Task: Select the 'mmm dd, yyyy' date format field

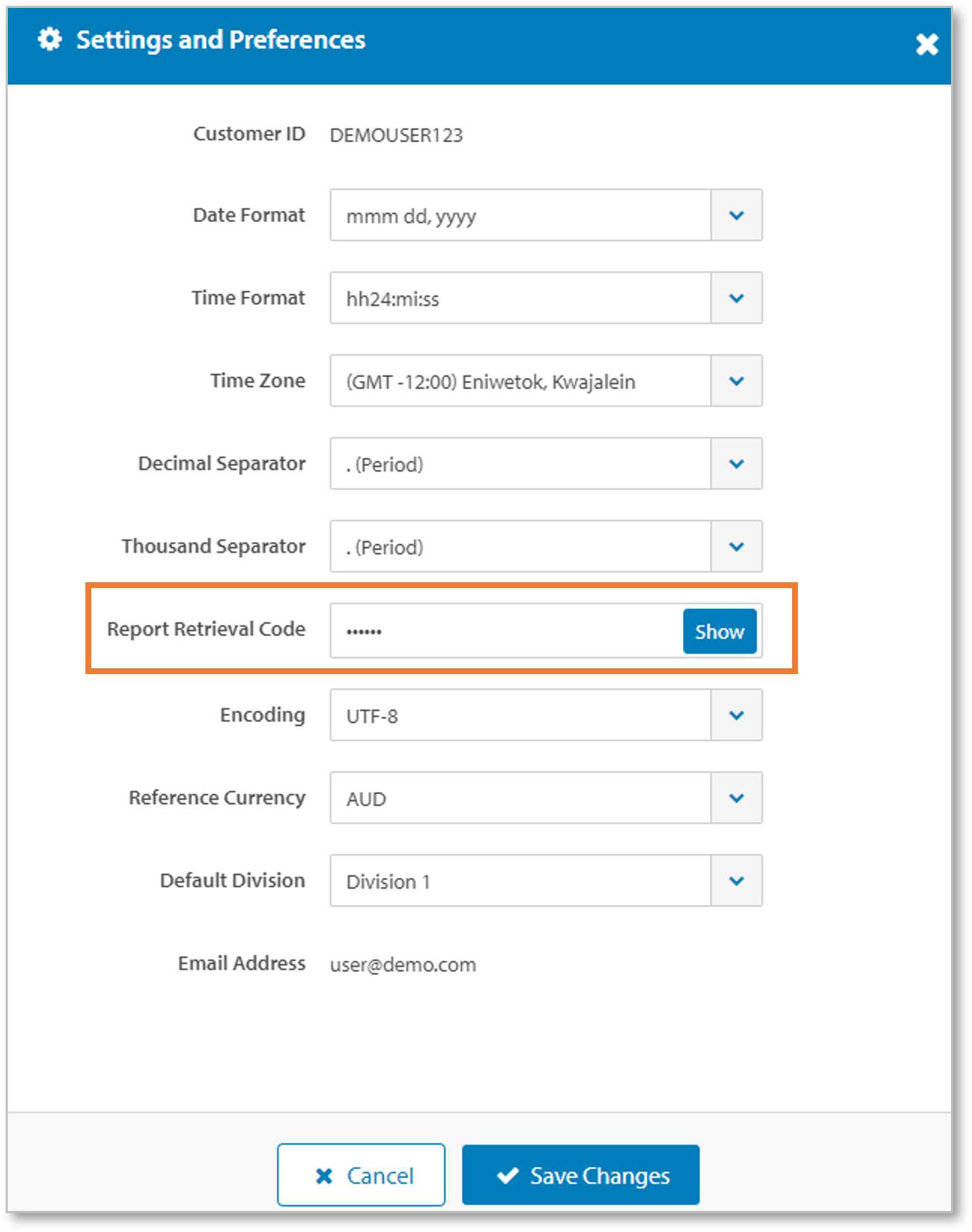Action: coord(520,216)
